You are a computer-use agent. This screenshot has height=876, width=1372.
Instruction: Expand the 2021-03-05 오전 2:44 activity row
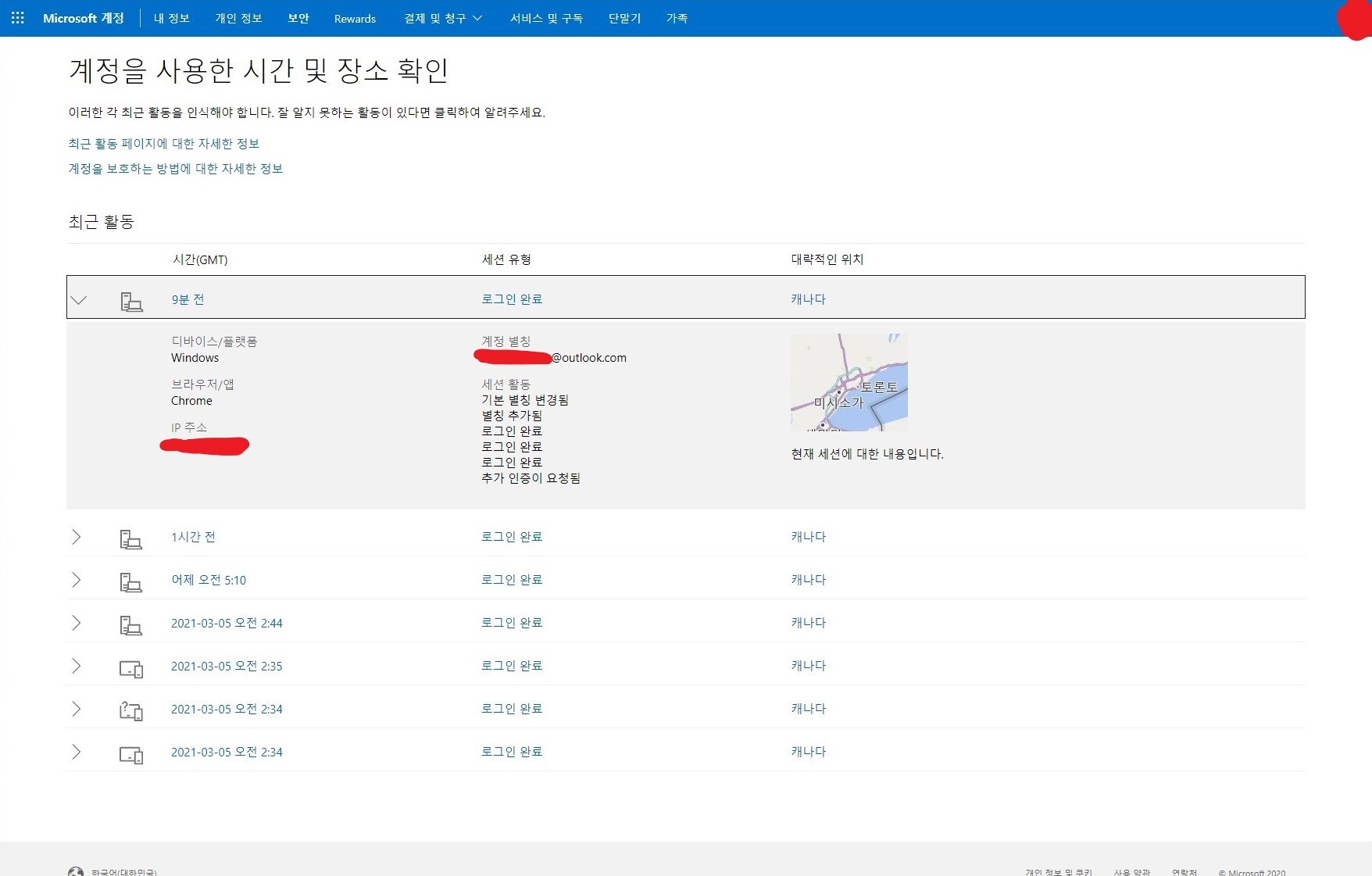[x=77, y=623]
